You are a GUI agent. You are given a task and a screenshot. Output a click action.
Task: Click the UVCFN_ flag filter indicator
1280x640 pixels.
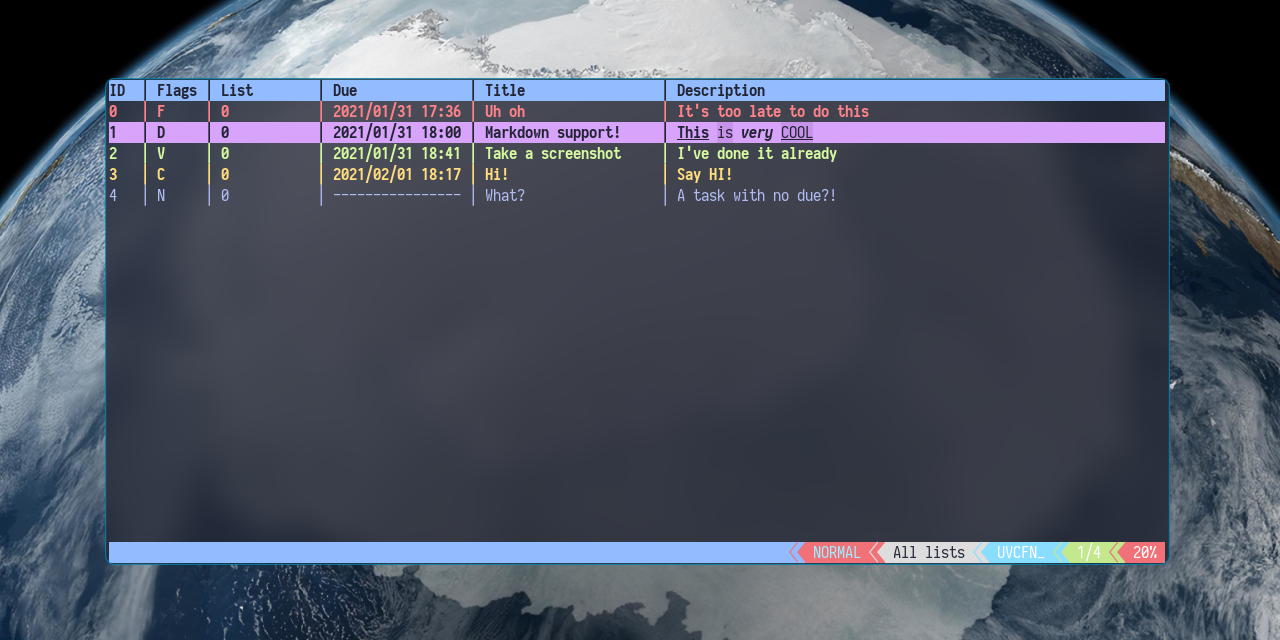pos(1020,552)
